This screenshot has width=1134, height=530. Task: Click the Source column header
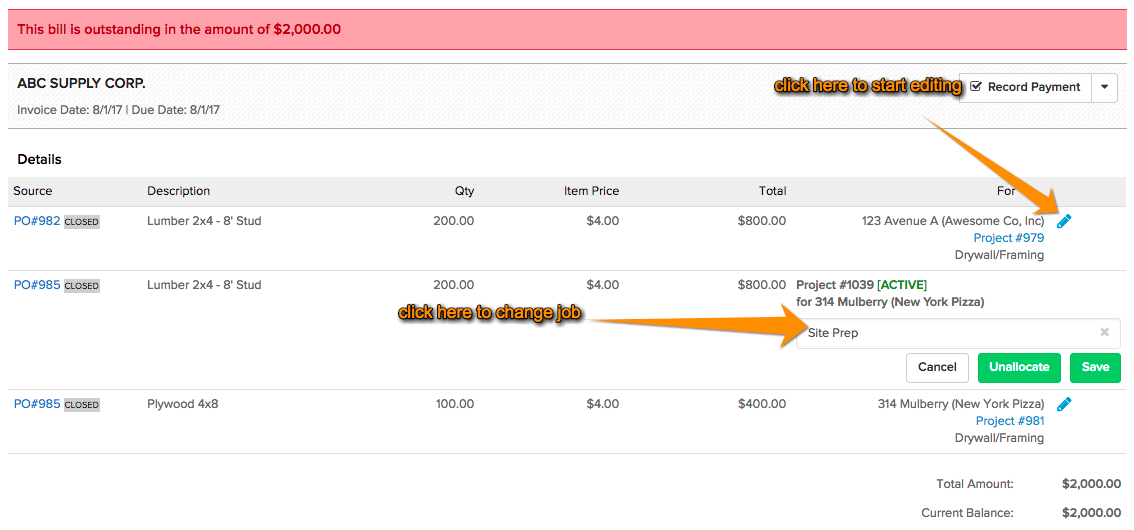[x=33, y=191]
